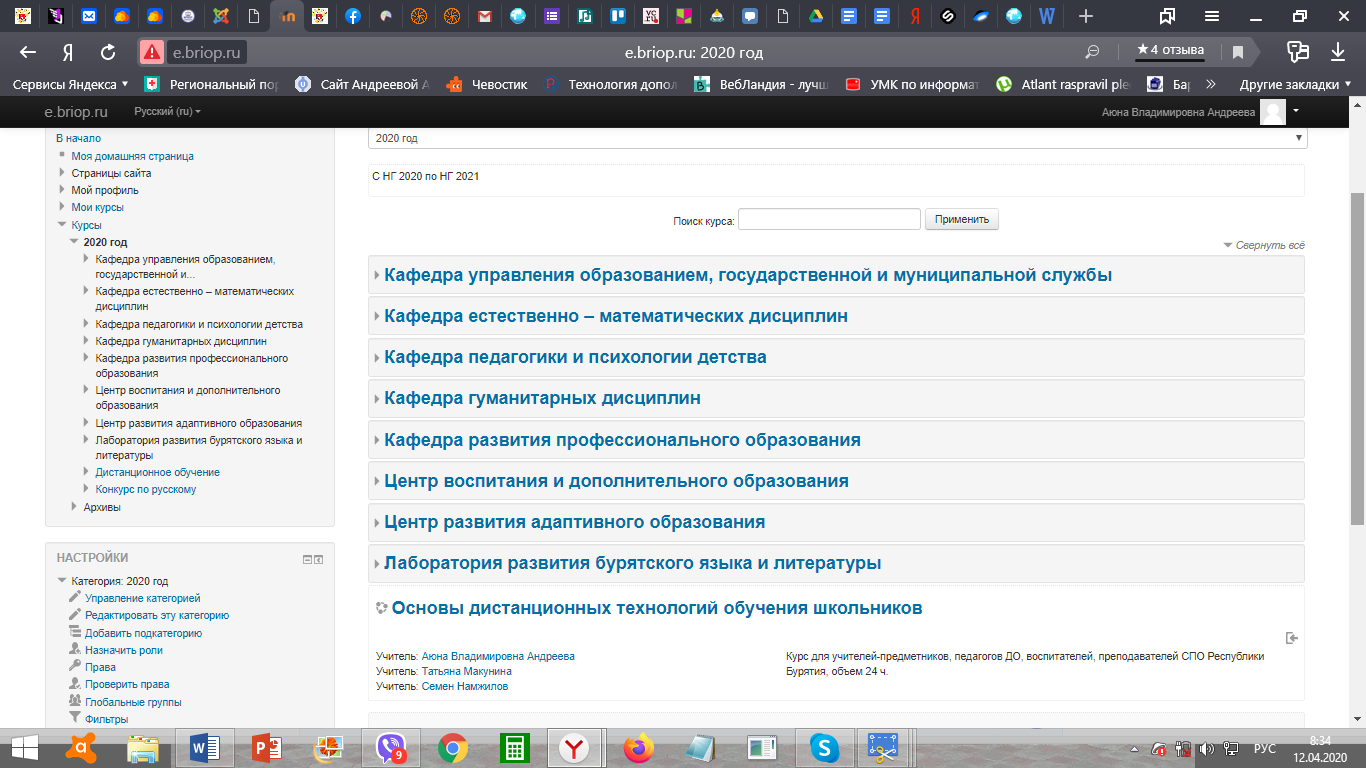Expand 'Центр развития адаптивного образования' section
The width and height of the screenshot is (1366, 768).
[x=574, y=522]
